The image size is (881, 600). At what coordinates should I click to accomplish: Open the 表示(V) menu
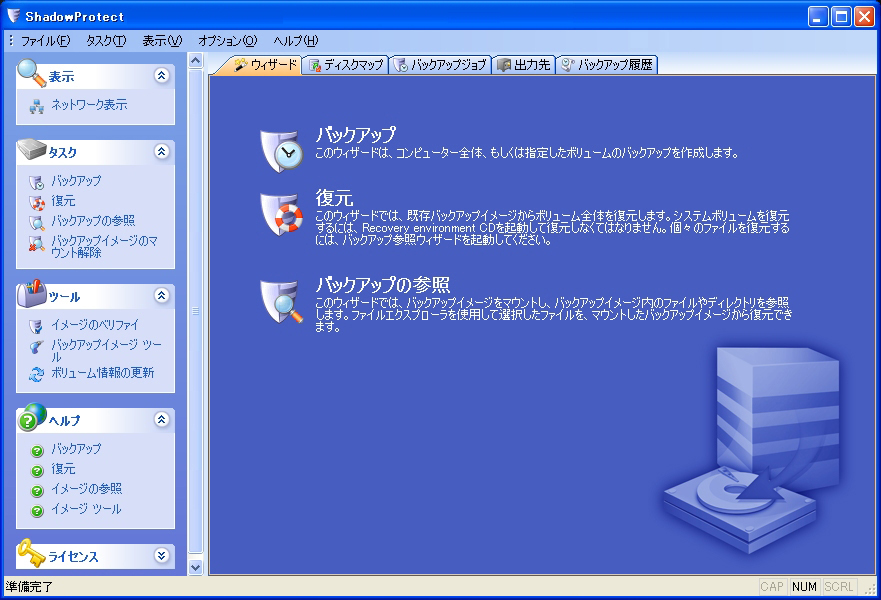point(162,41)
